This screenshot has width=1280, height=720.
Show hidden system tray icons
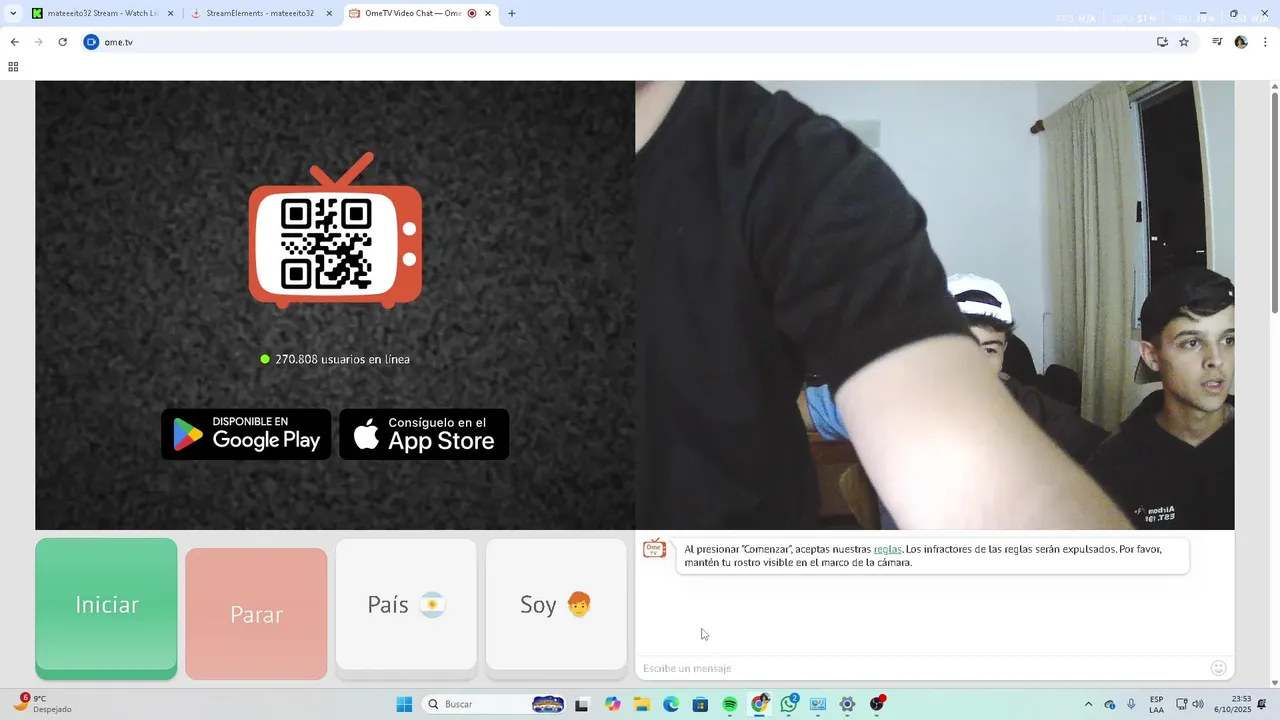click(x=1089, y=704)
